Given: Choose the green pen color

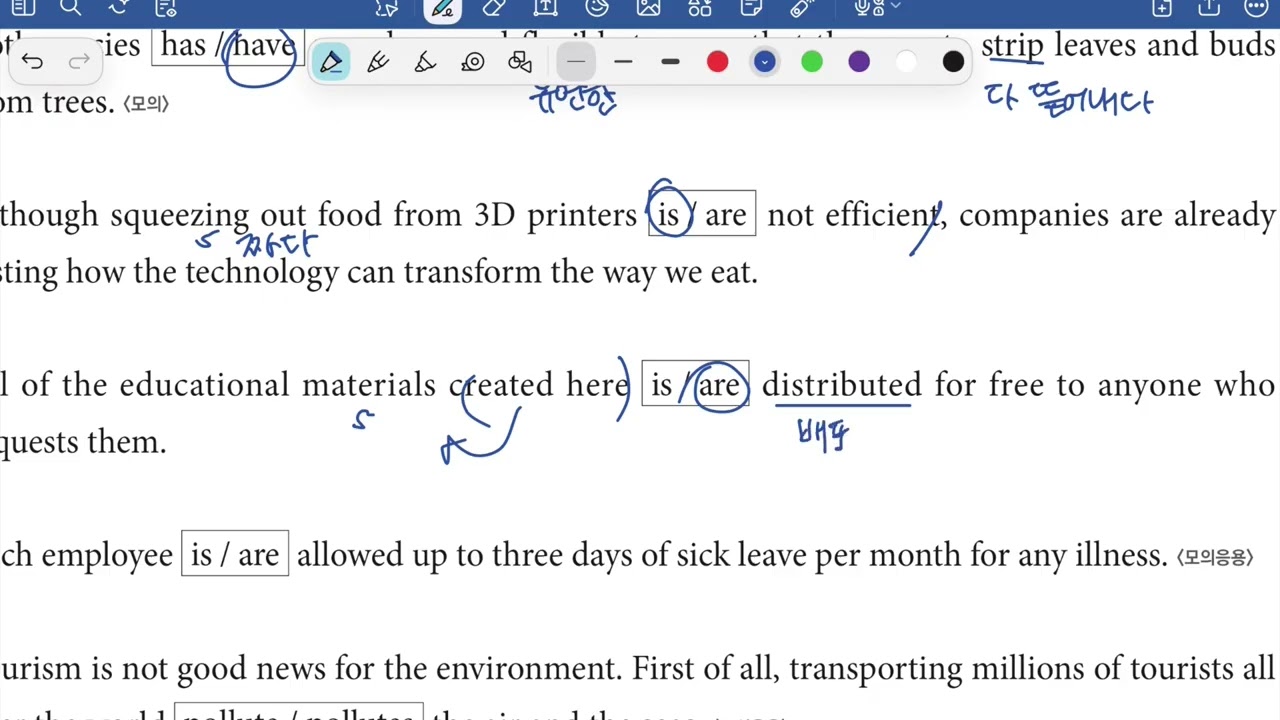Looking at the screenshot, I should (812, 62).
